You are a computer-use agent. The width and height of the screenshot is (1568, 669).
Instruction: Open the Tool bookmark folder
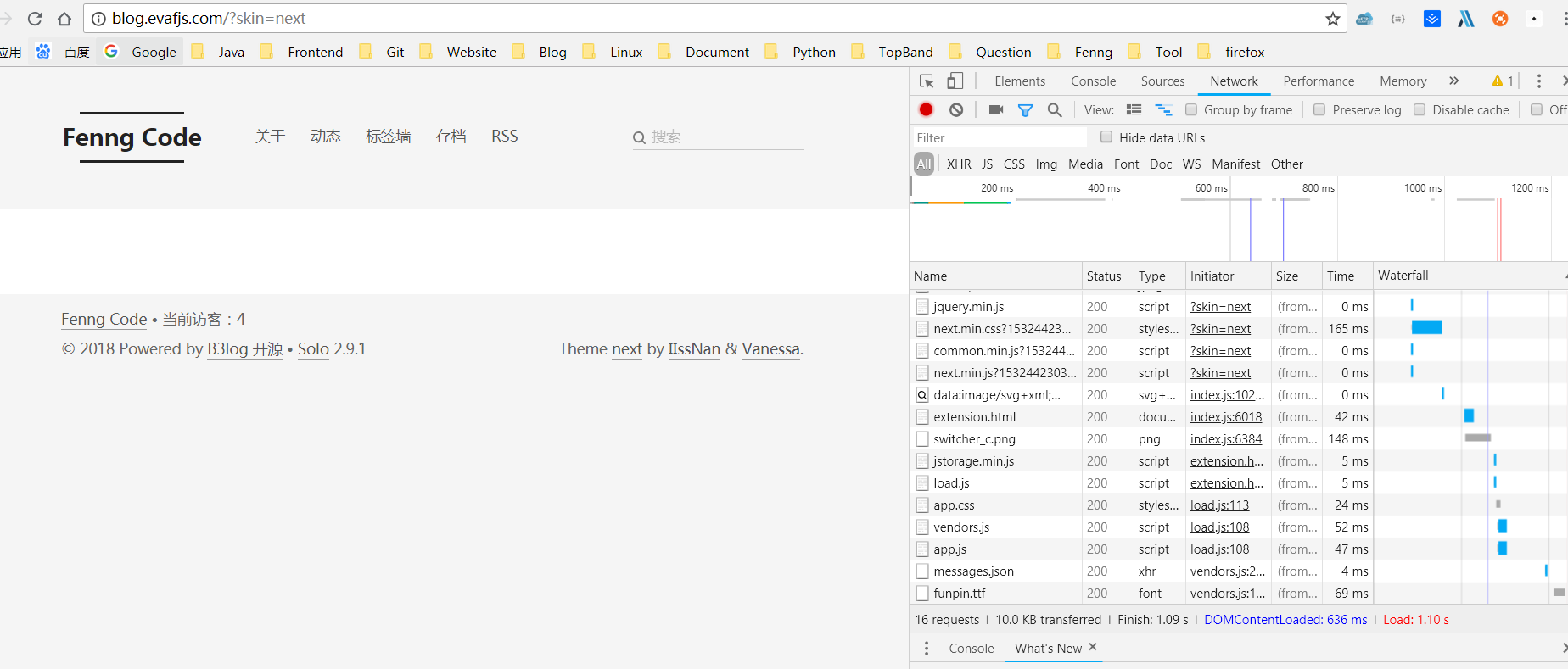(1155, 52)
